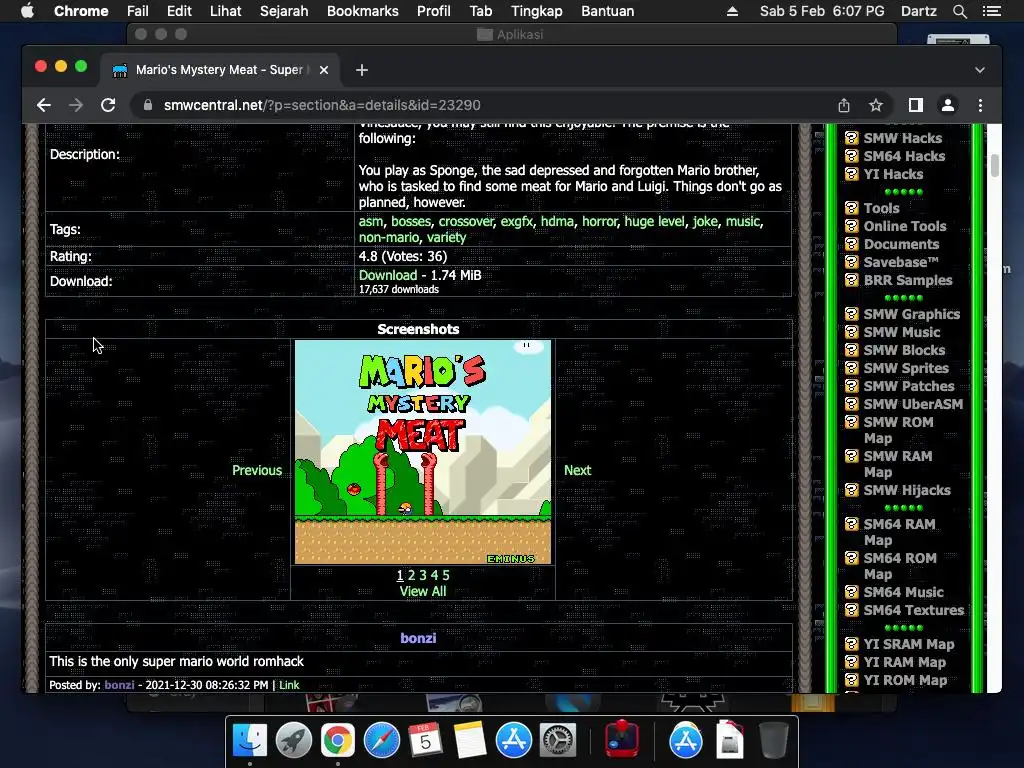Click the 'huge level' tag link
The height and width of the screenshot is (768, 1024).
pyautogui.click(x=654, y=221)
